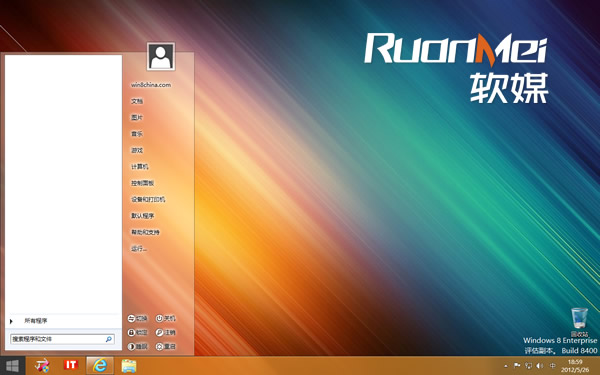Launch the red IT icon on taskbar
The image size is (600, 375).
click(x=71, y=365)
